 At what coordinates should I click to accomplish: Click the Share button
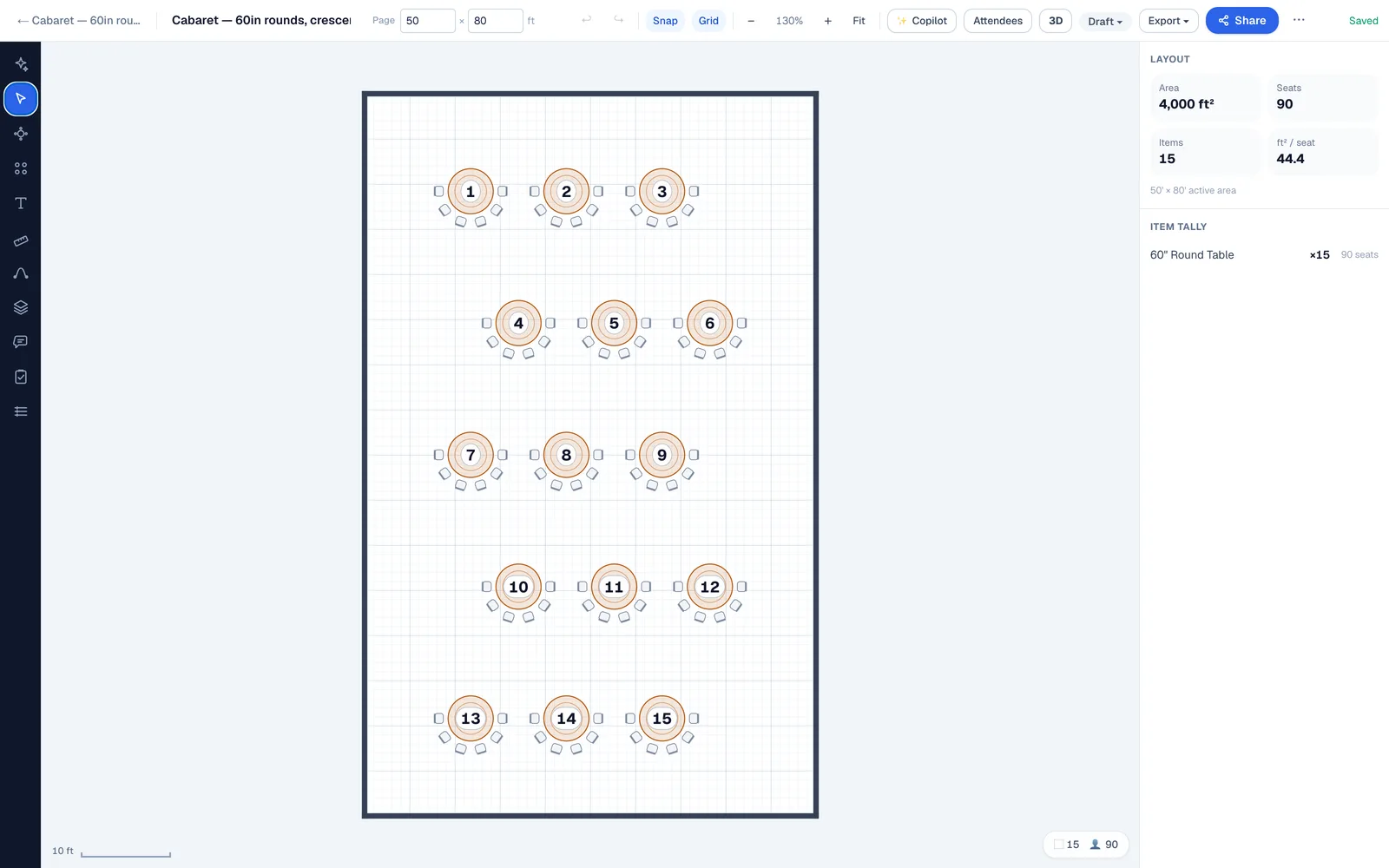point(1241,21)
